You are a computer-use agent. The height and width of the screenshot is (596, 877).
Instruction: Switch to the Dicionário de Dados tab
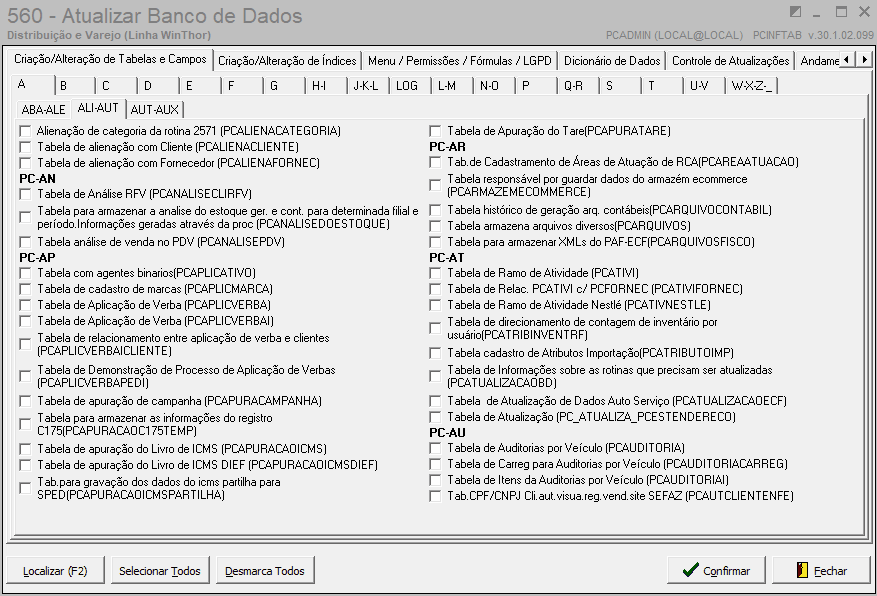pos(612,61)
